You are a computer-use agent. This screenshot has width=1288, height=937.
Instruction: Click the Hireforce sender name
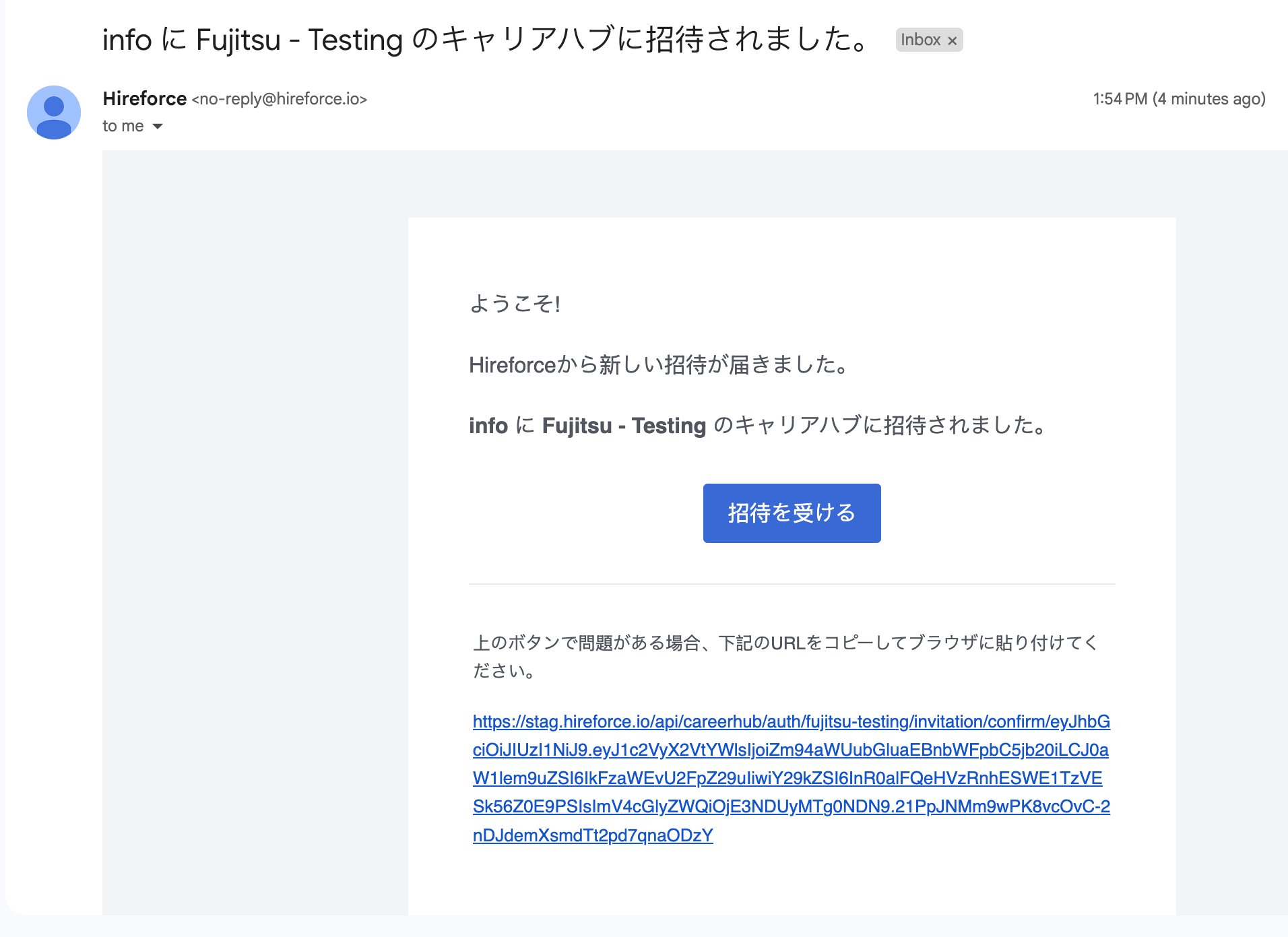click(x=144, y=98)
